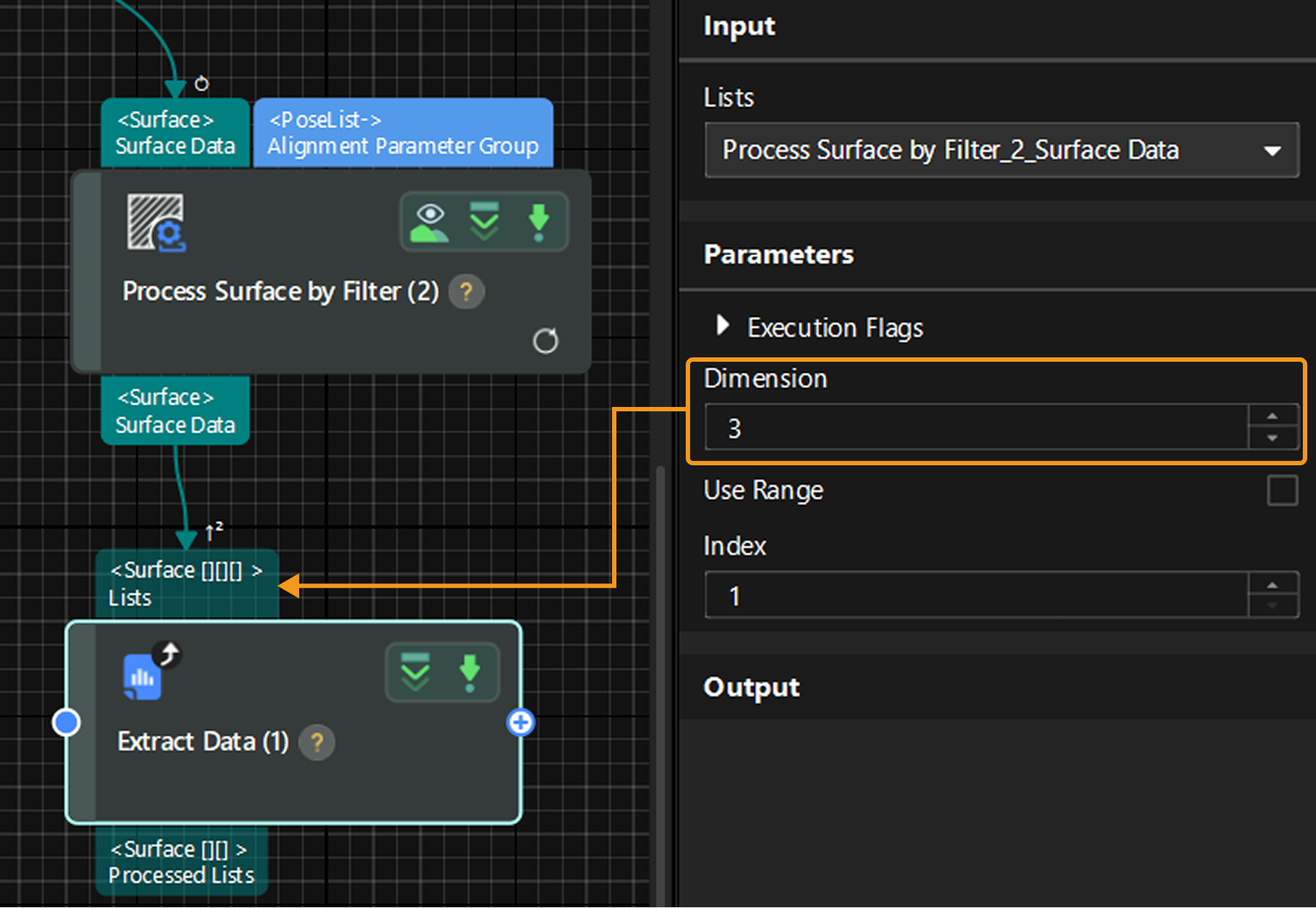Screen dimensions: 1316x908
Task: Open help for Process Surface by Filter (2)
Action: [466, 292]
